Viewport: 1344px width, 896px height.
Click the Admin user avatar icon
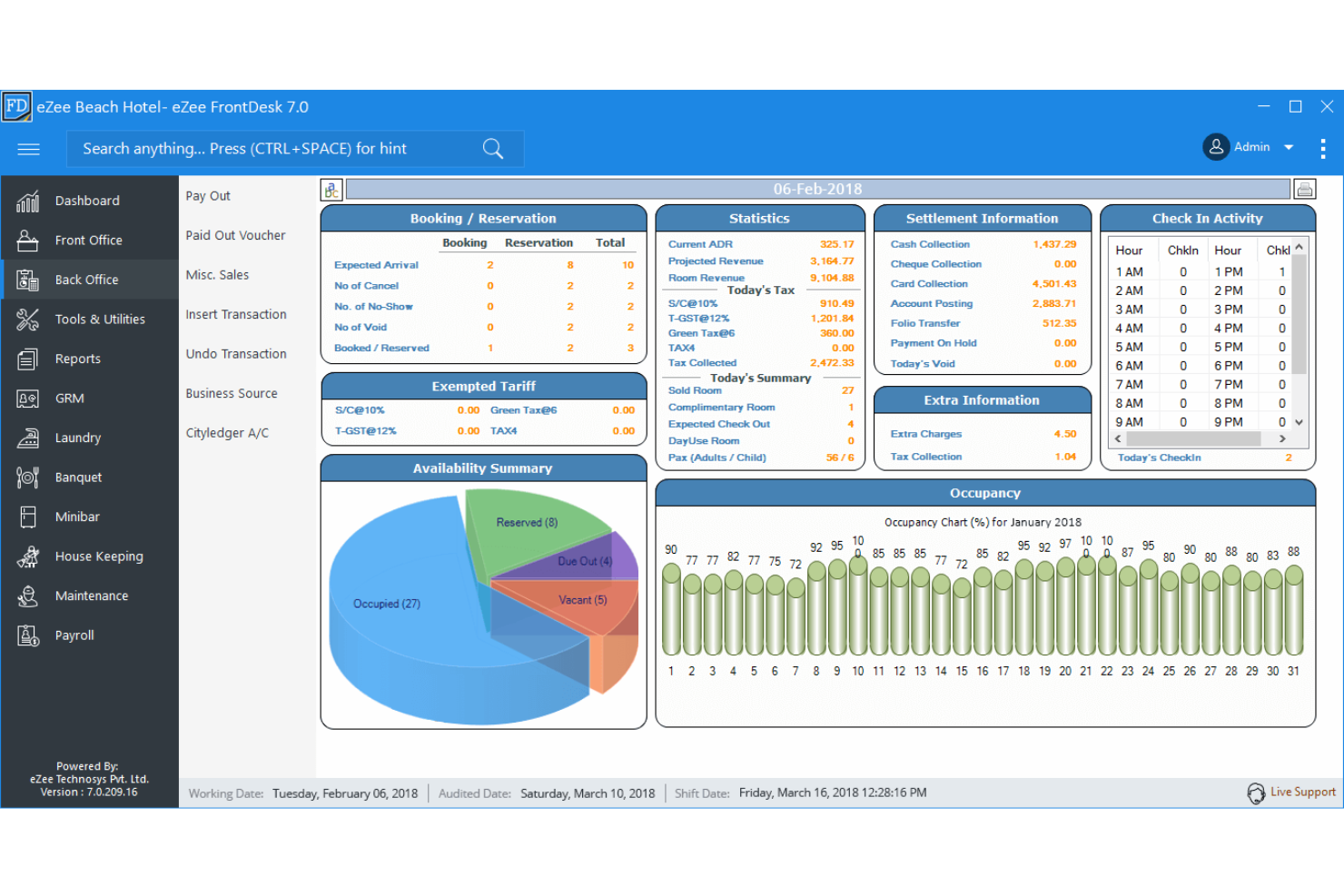point(1216,147)
